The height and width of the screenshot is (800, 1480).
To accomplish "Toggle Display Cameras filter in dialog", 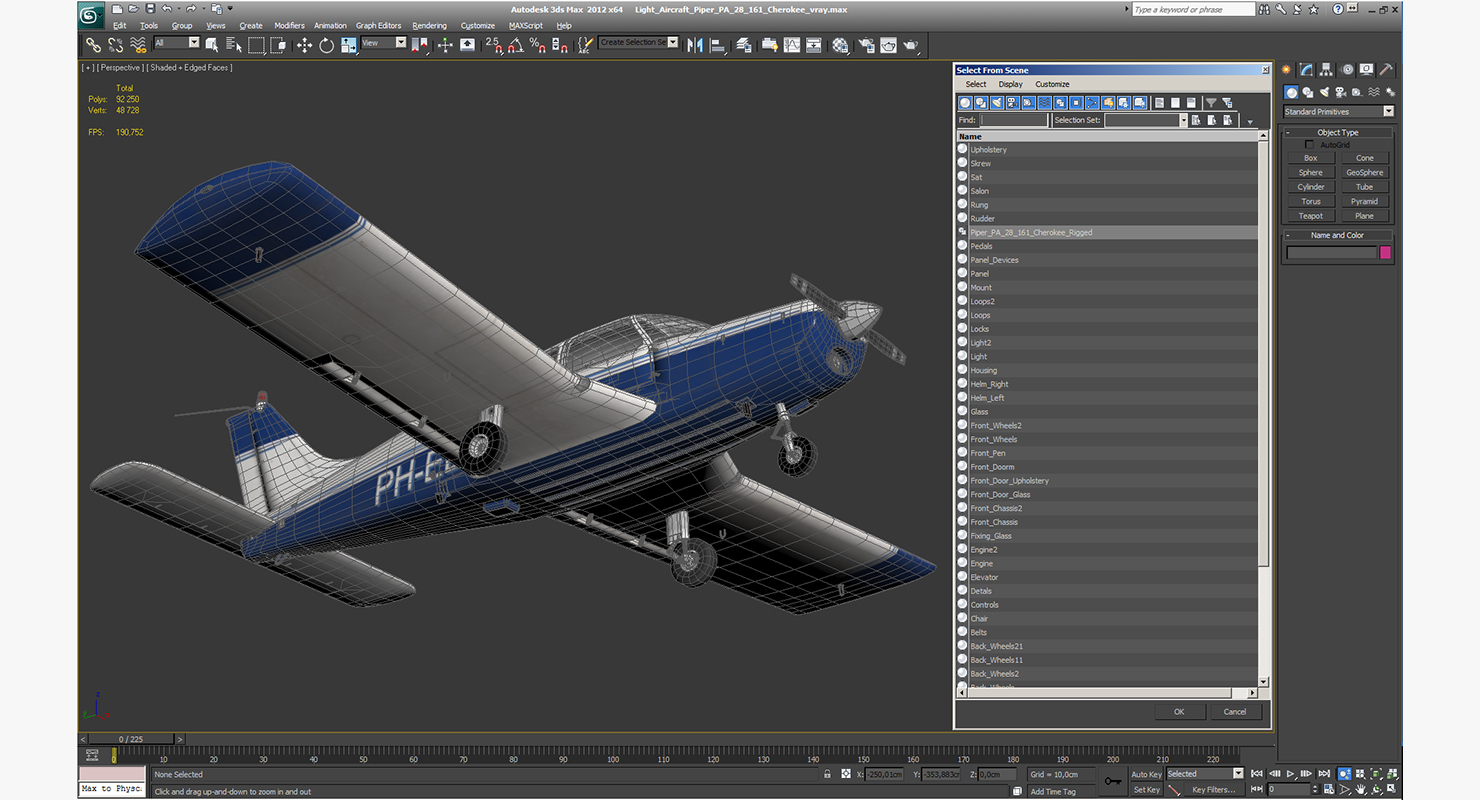I will [1013, 102].
